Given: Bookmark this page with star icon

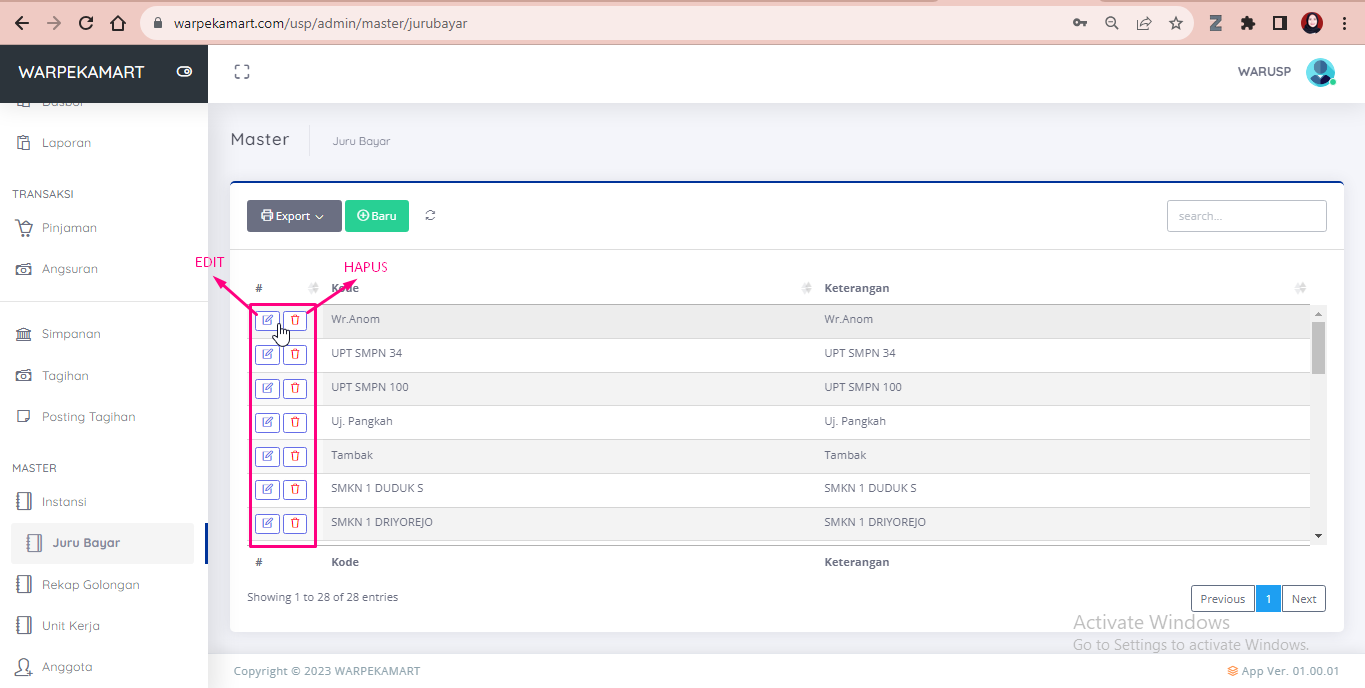Looking at the screenshot, I should point(1176,23).
